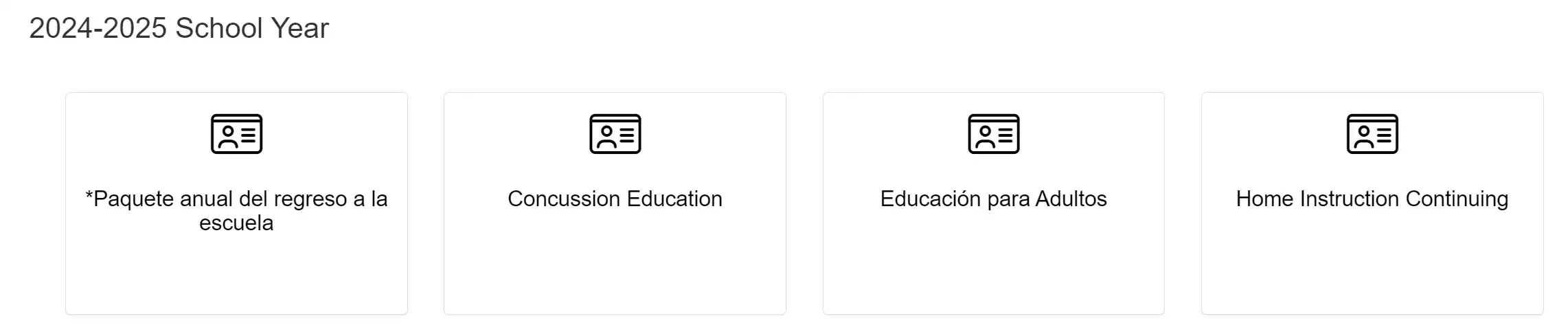
Task: Click the ID card icon above Home Instruction Continuing
Action: tap(1372, 134)
